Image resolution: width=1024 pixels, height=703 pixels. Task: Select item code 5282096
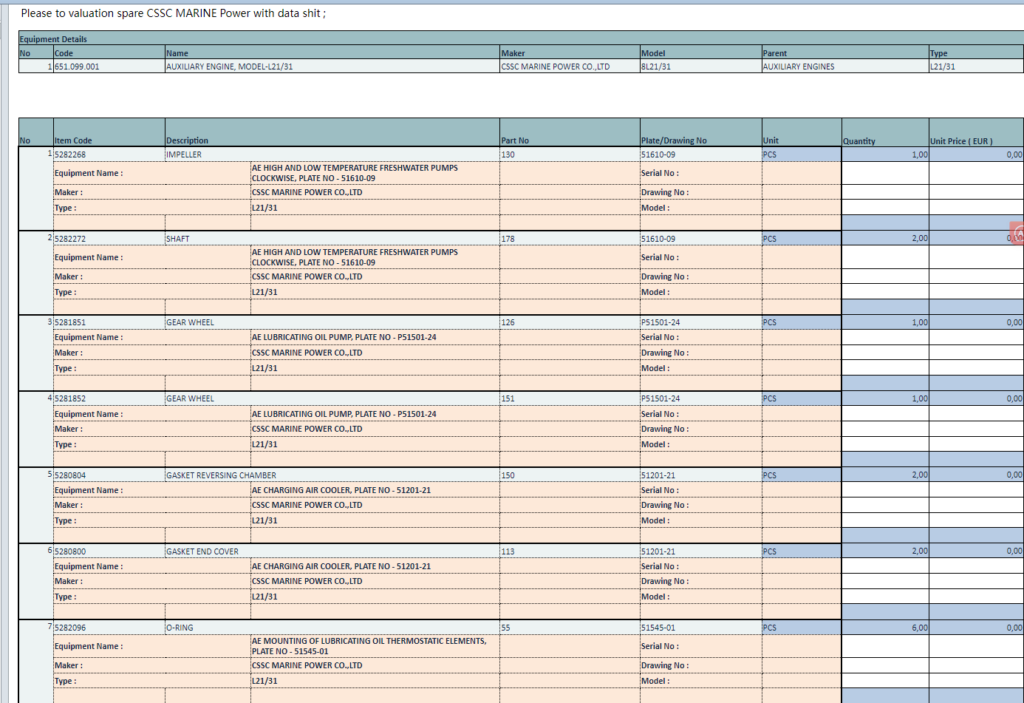(109, 627)
